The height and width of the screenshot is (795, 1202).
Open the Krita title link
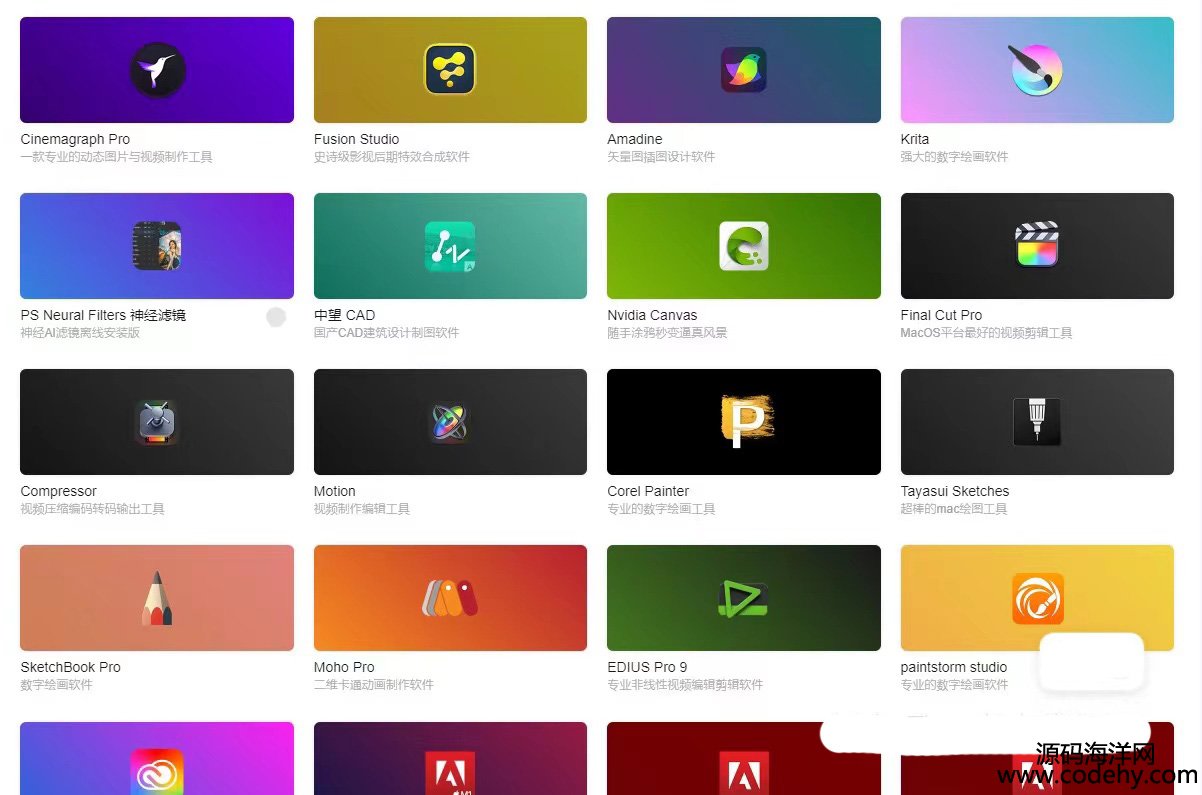[915, 139]
